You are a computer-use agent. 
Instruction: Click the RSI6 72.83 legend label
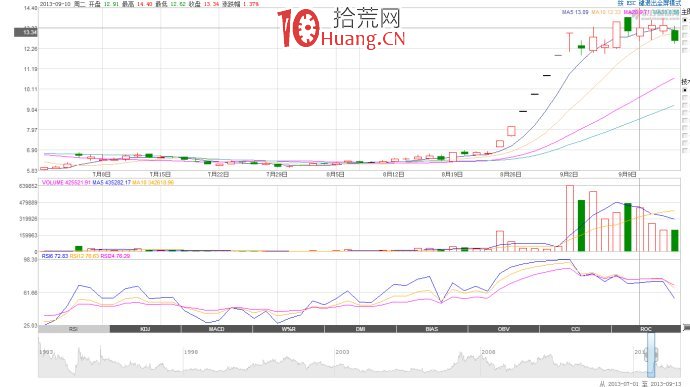point(55,256)
